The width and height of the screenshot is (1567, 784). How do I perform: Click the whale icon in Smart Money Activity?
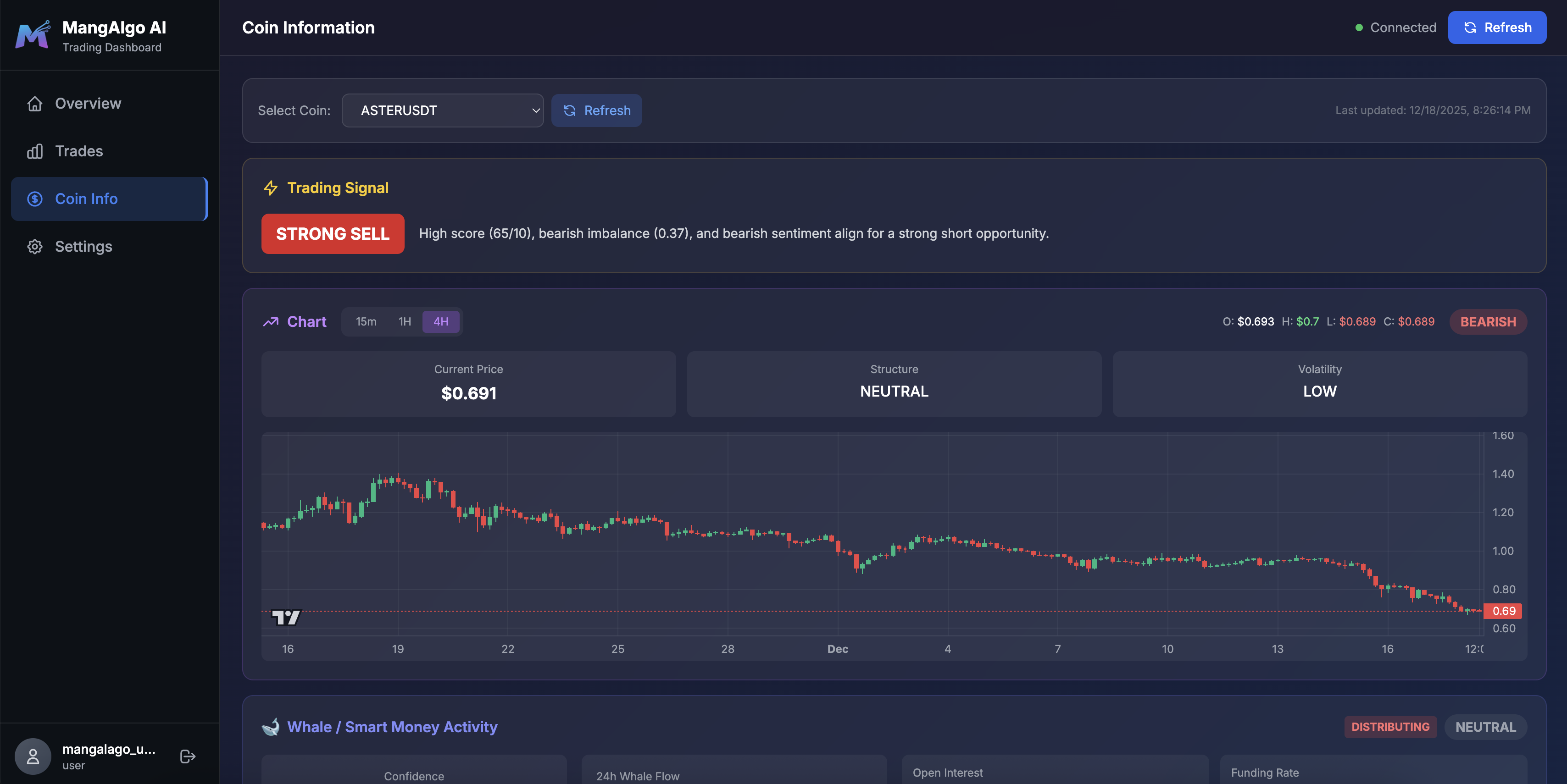(271, 726)
